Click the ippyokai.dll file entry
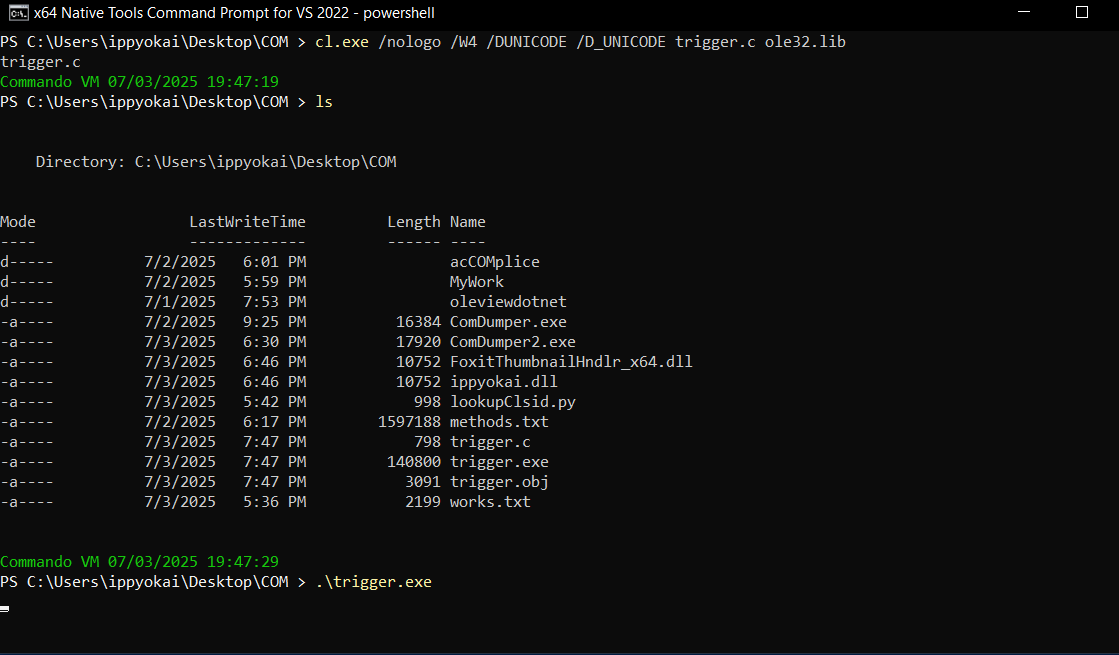The width and height of the screenshot is (1119, 655). [503, 382]
